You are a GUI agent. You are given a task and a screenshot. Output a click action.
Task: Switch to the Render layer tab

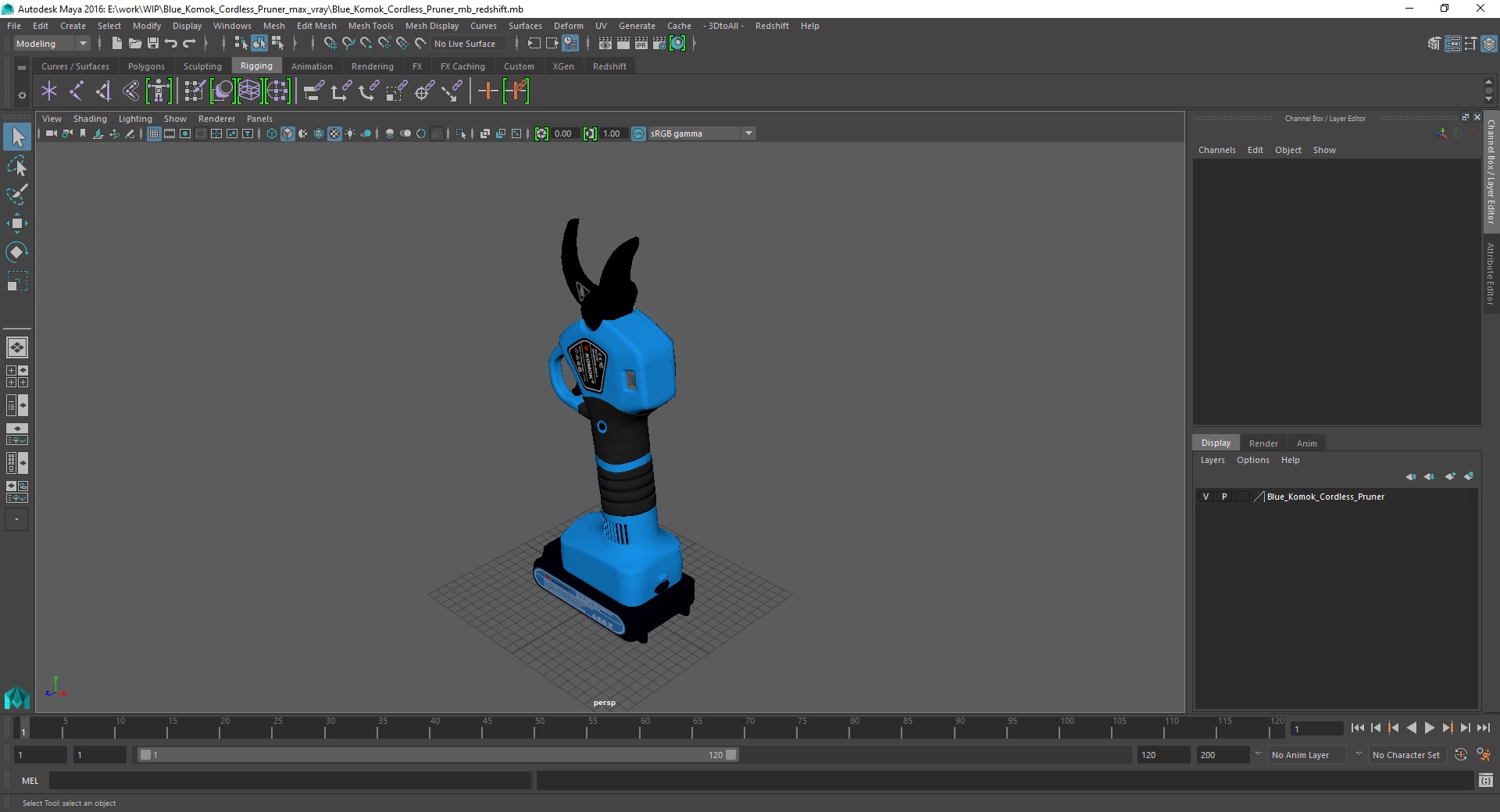pos(1263,443)
